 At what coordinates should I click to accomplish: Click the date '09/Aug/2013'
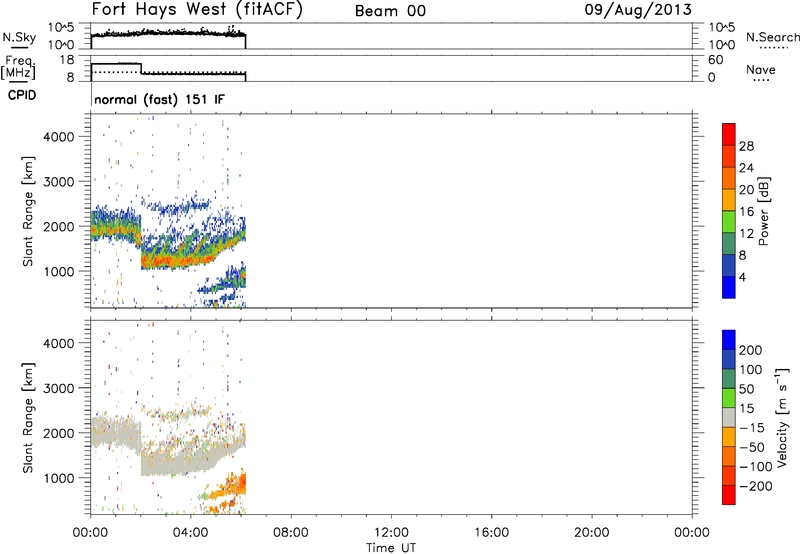[638, 10]
